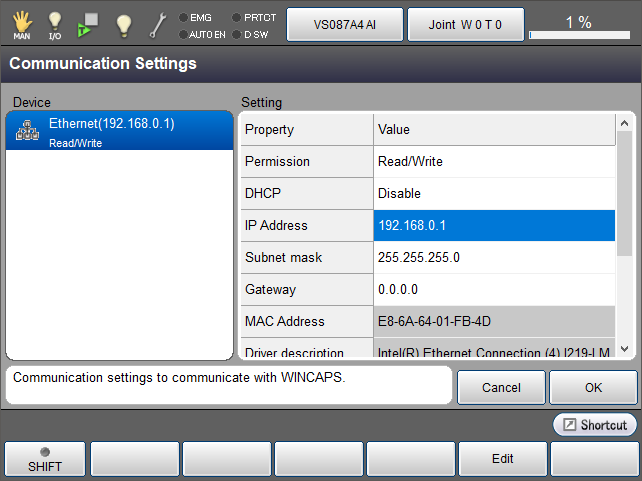This screenshot has height=481, width=642.
Task: Click the Value column header
Action: pos(494,129)
